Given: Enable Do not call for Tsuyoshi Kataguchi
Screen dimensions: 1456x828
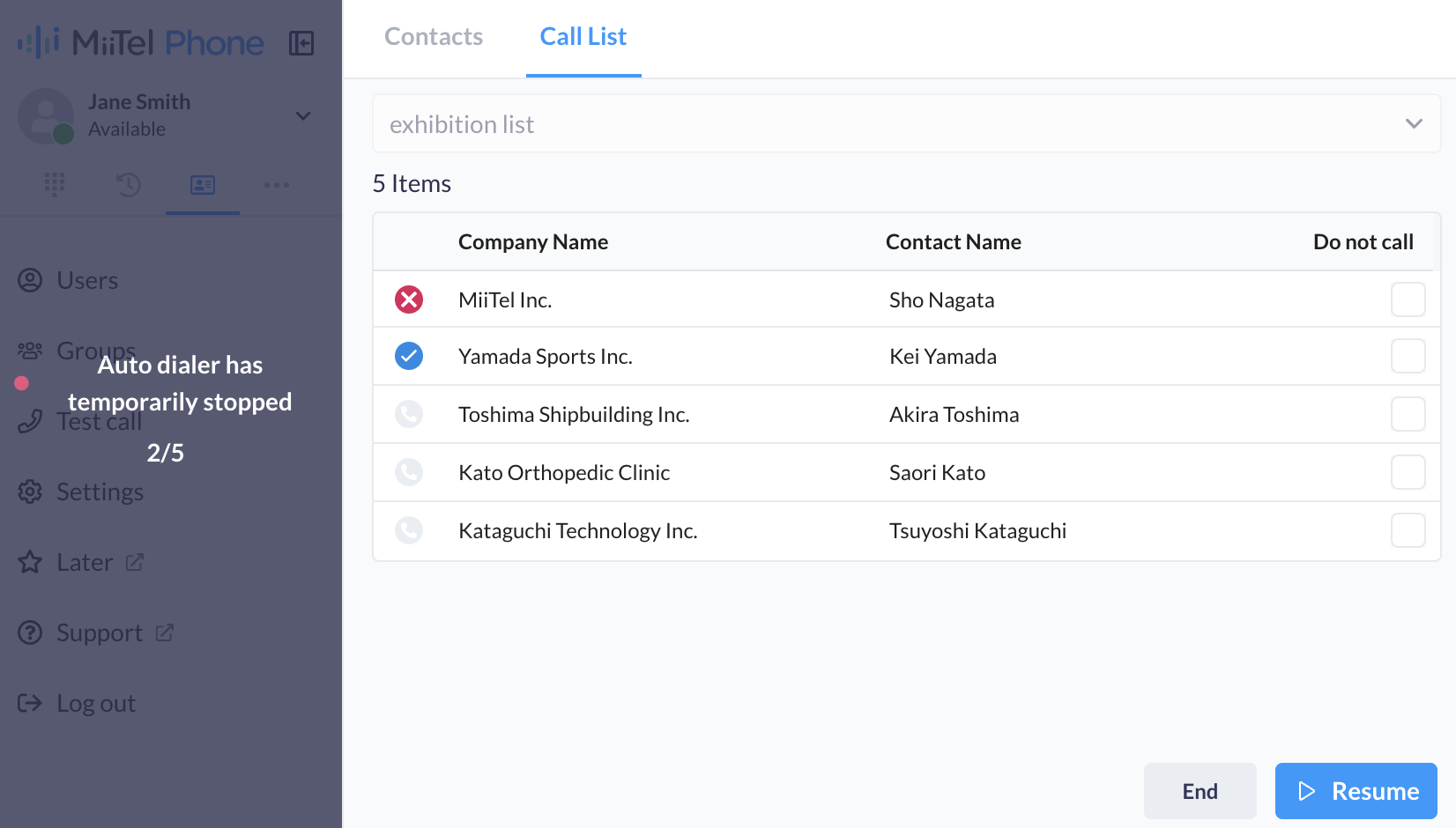Looking at the screenshot, I should 1408,530.
